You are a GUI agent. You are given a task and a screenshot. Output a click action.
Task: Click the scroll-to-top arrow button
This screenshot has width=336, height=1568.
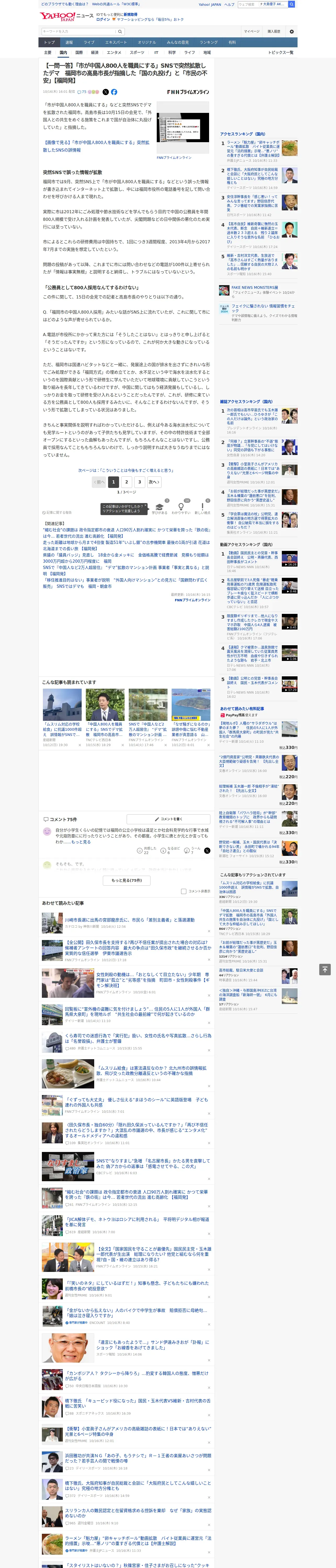pos(325,969)
